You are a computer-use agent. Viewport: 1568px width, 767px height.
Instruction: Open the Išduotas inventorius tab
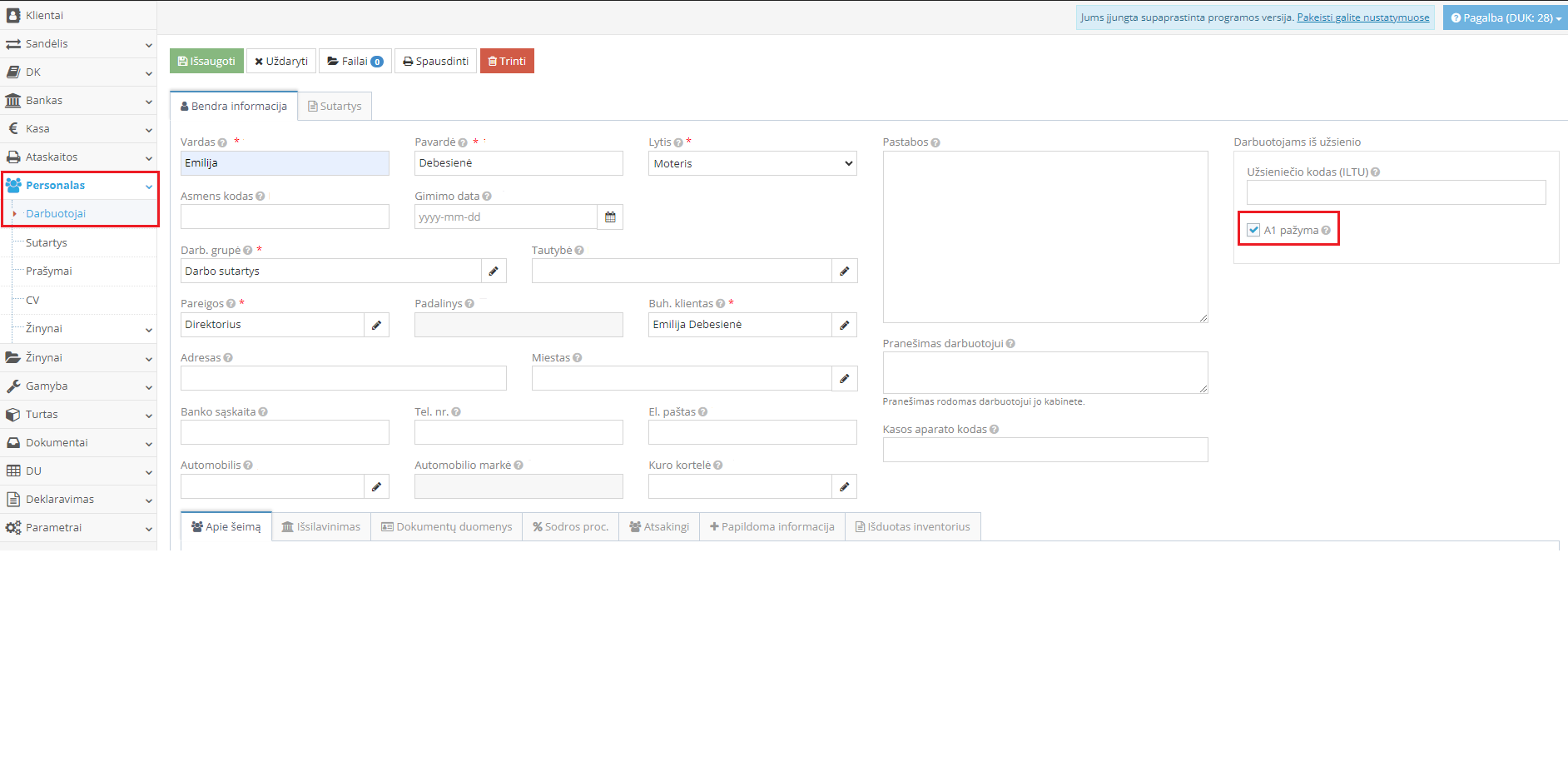[913, 527]
